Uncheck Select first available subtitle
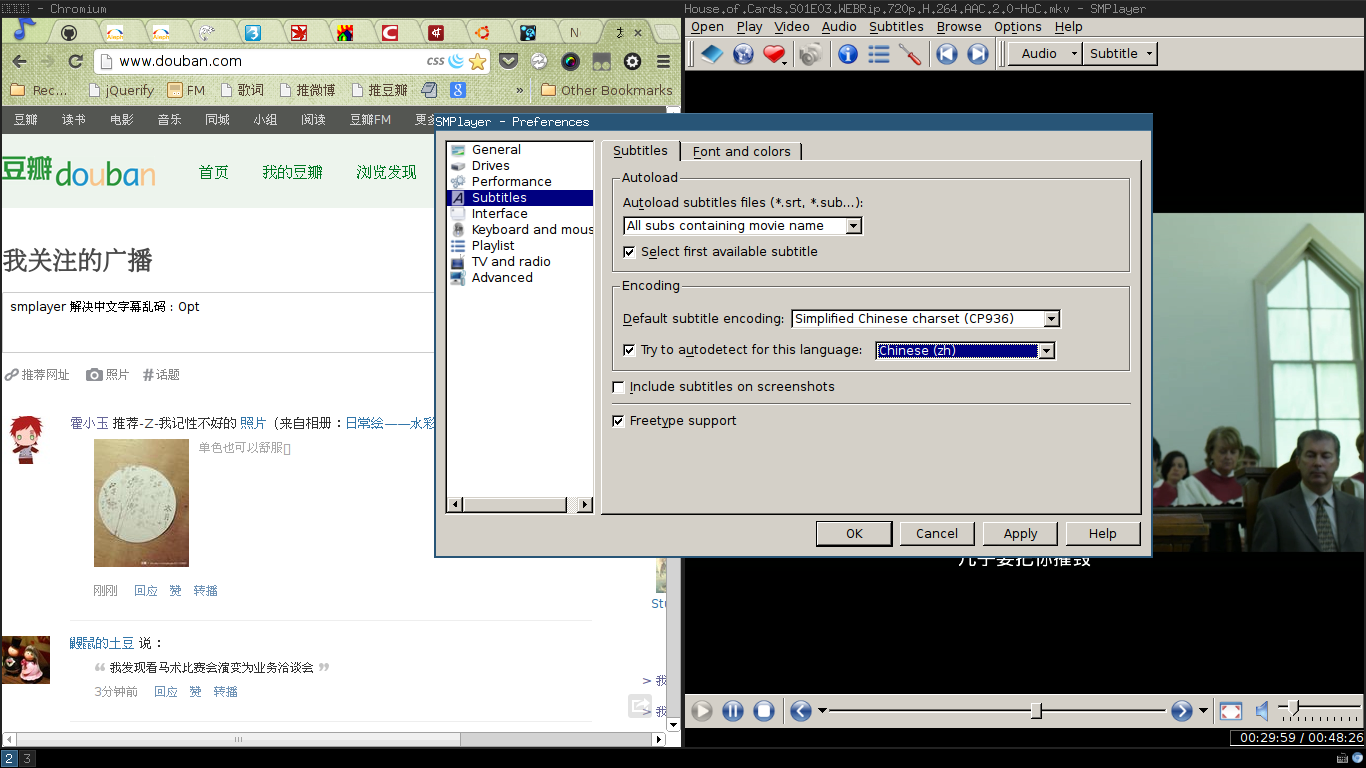Screen dimensions: 1366x768 [x=629, y=252]
